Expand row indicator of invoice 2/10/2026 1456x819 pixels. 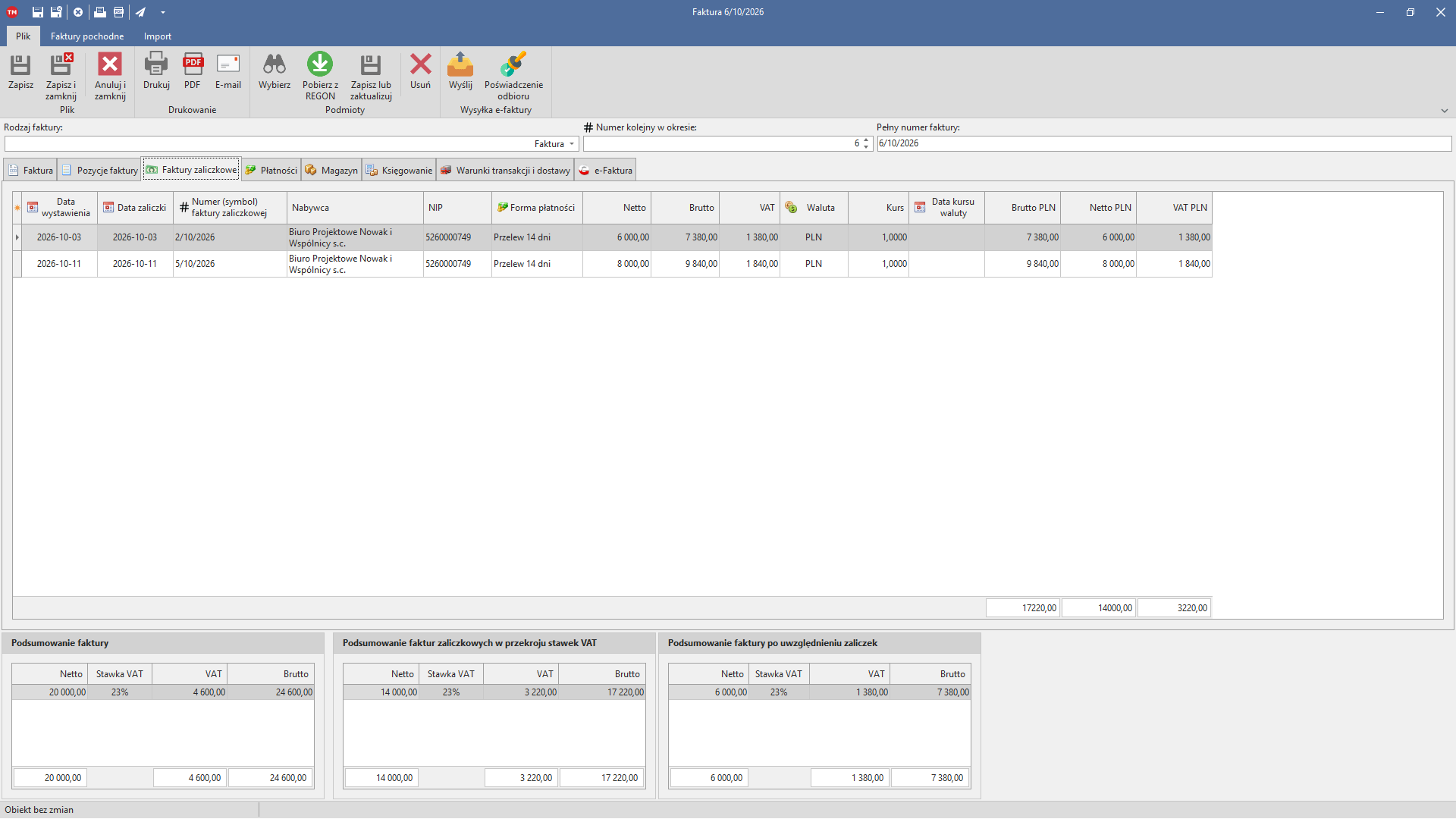(17, 237)
